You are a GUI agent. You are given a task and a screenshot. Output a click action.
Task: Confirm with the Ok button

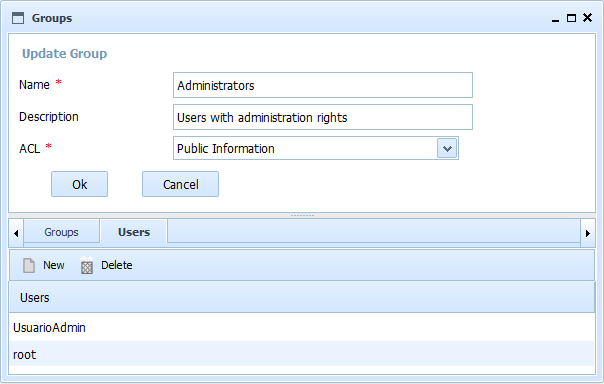click(79, 184)
